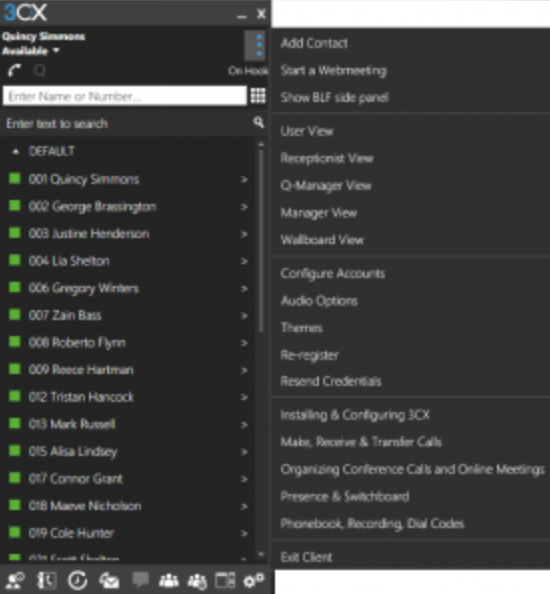The width and height of the screenshot is (550, 594).
Task: Click green status square for 009 Reece Hartman
Action: (x=15, y=369)
